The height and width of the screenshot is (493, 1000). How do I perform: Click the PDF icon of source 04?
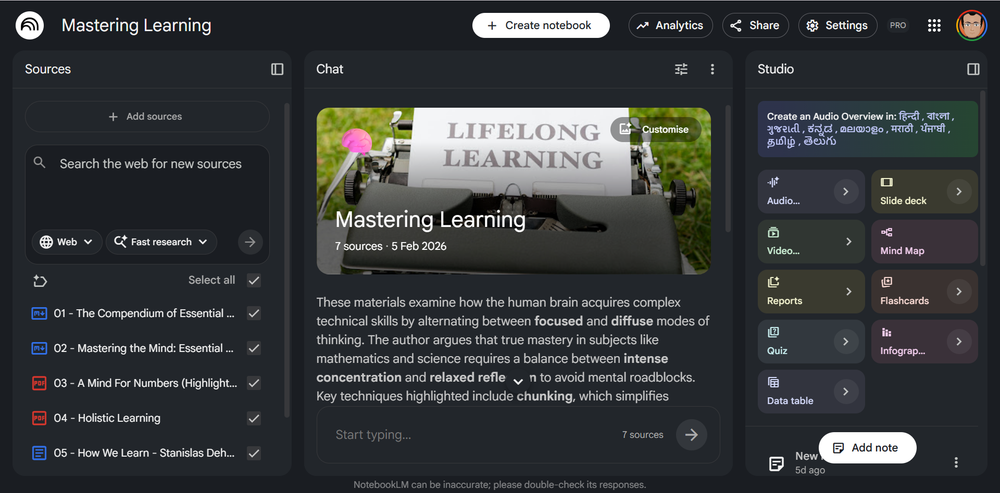point(39,418)
